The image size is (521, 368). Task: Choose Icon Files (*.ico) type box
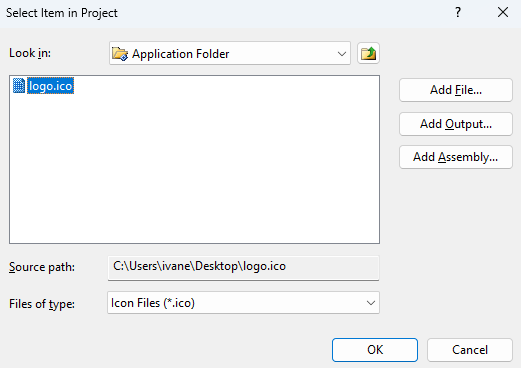[x=243, y=303]
